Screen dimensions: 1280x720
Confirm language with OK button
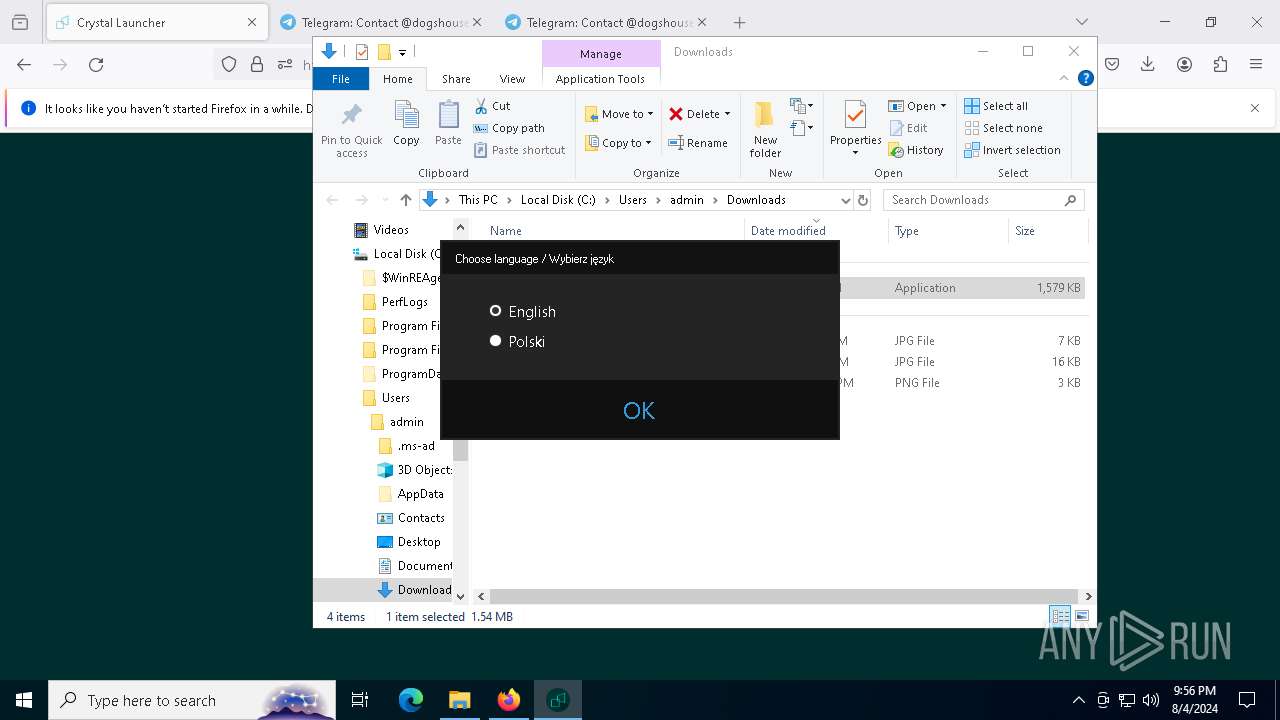click(x=639, y=410)
